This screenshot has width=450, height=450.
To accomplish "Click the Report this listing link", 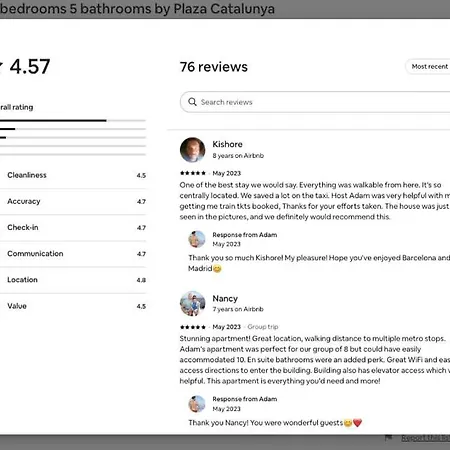I will [426, 438].
